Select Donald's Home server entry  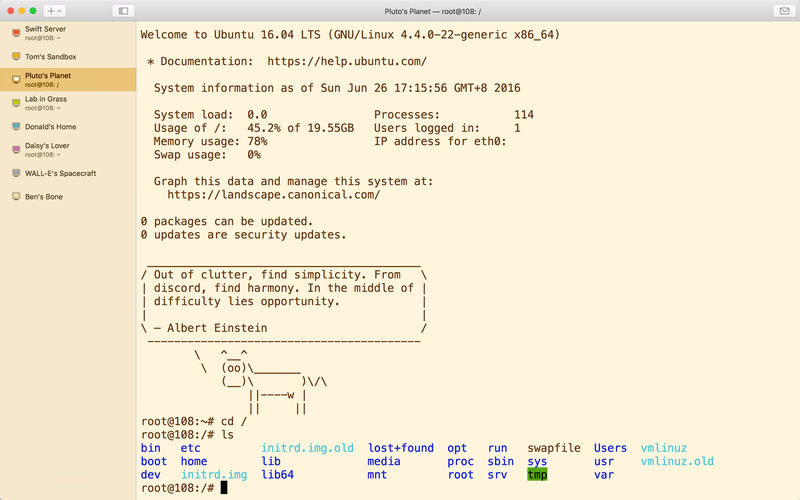click(x=68, y=127)
